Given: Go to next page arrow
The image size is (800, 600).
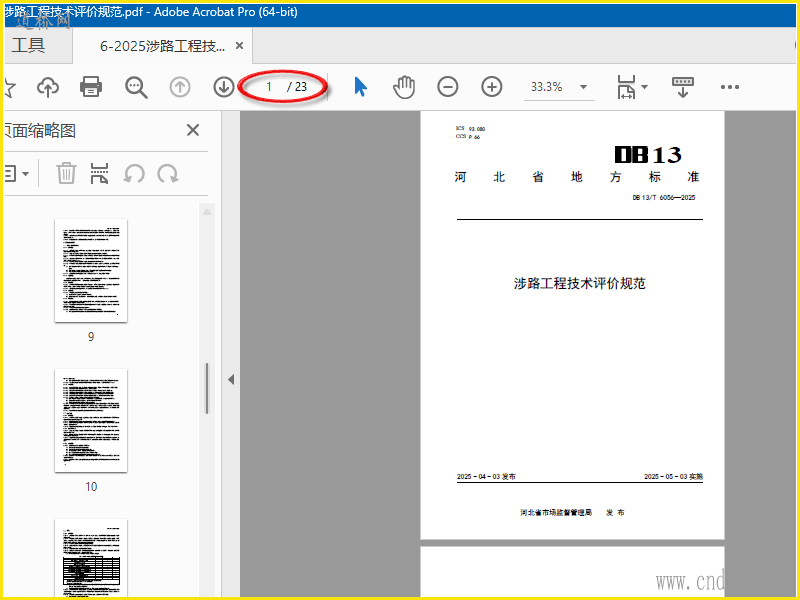Looking at the screenshot, I should tap(223, 87).
